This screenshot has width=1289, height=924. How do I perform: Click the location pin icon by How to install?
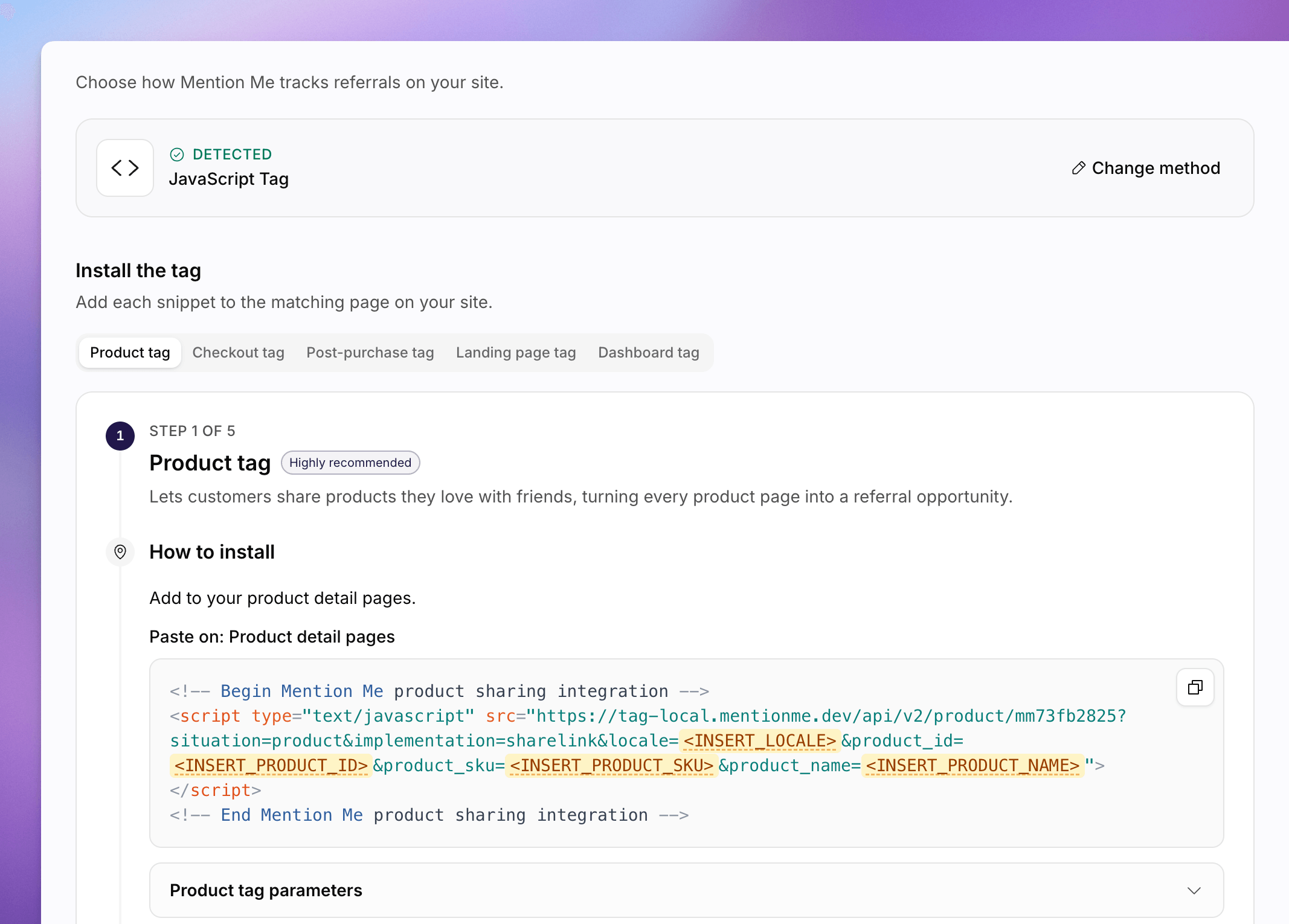[x=120, y=552]
